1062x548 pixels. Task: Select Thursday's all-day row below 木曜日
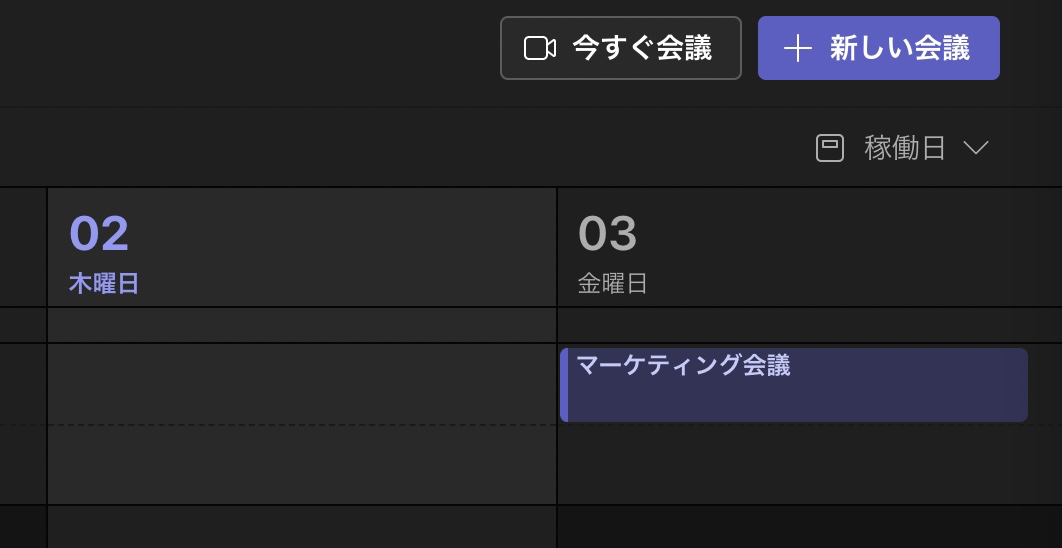click(x=302, y=325)
